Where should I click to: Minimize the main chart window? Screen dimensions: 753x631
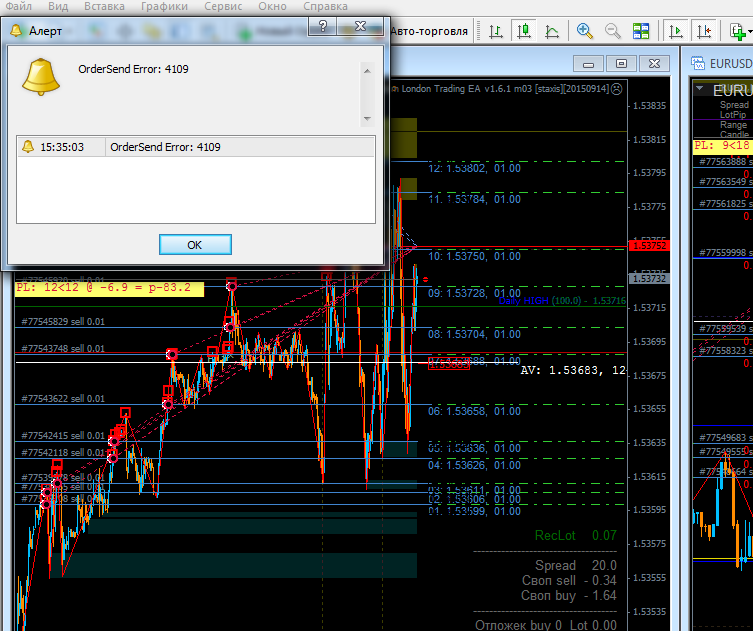[x=588, y=64]
